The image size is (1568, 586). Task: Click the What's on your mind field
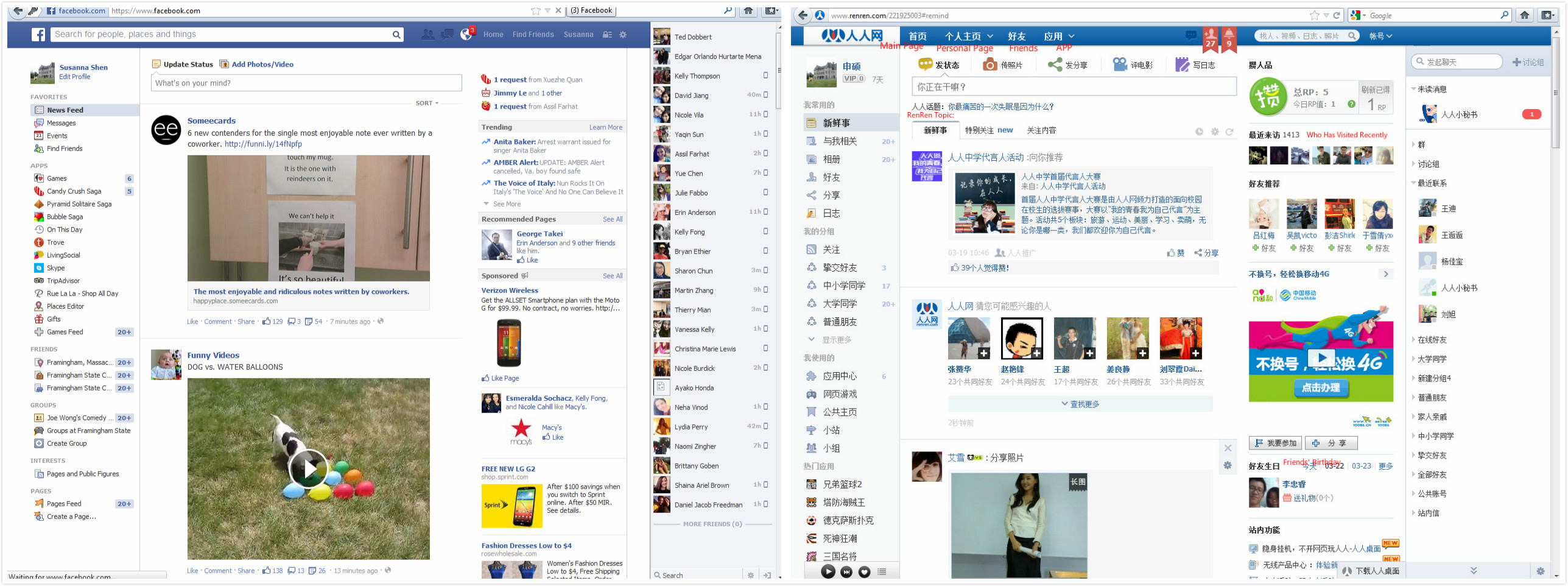[x=306, y=83]
